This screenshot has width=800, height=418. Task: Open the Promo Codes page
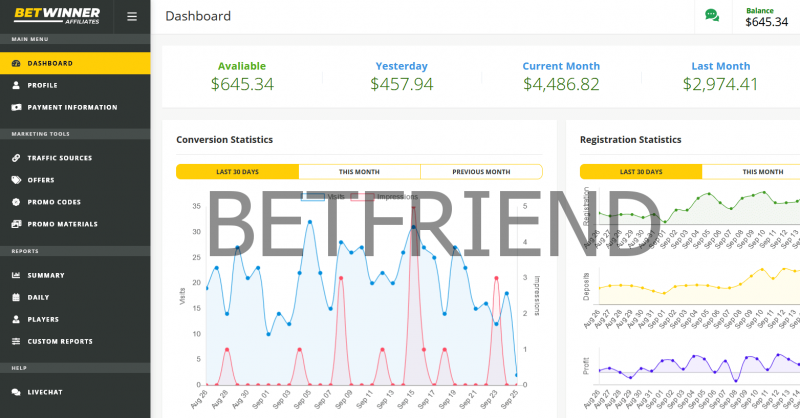[75, 202]
